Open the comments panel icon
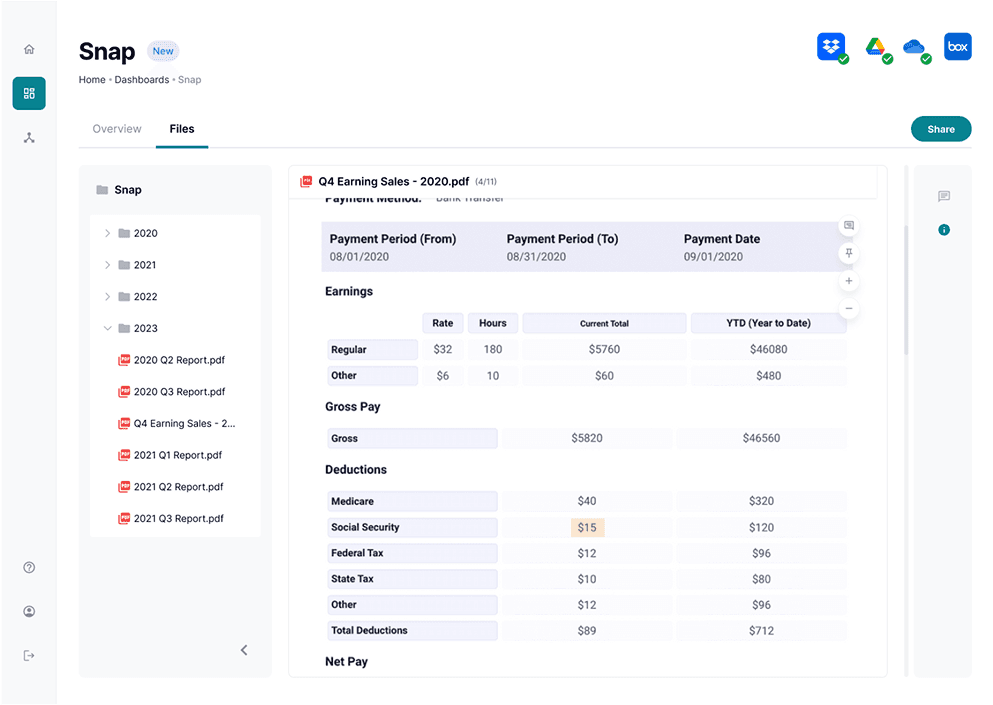This screenshot has width=993, height=705. 944,196
